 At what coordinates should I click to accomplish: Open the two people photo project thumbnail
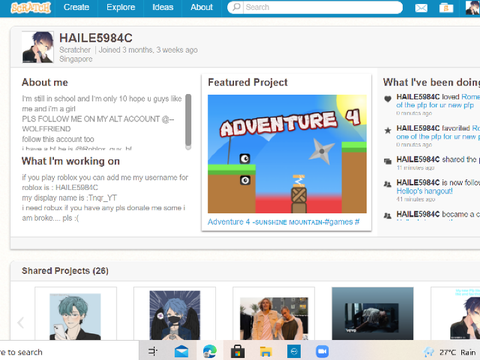tap(274, 318)
